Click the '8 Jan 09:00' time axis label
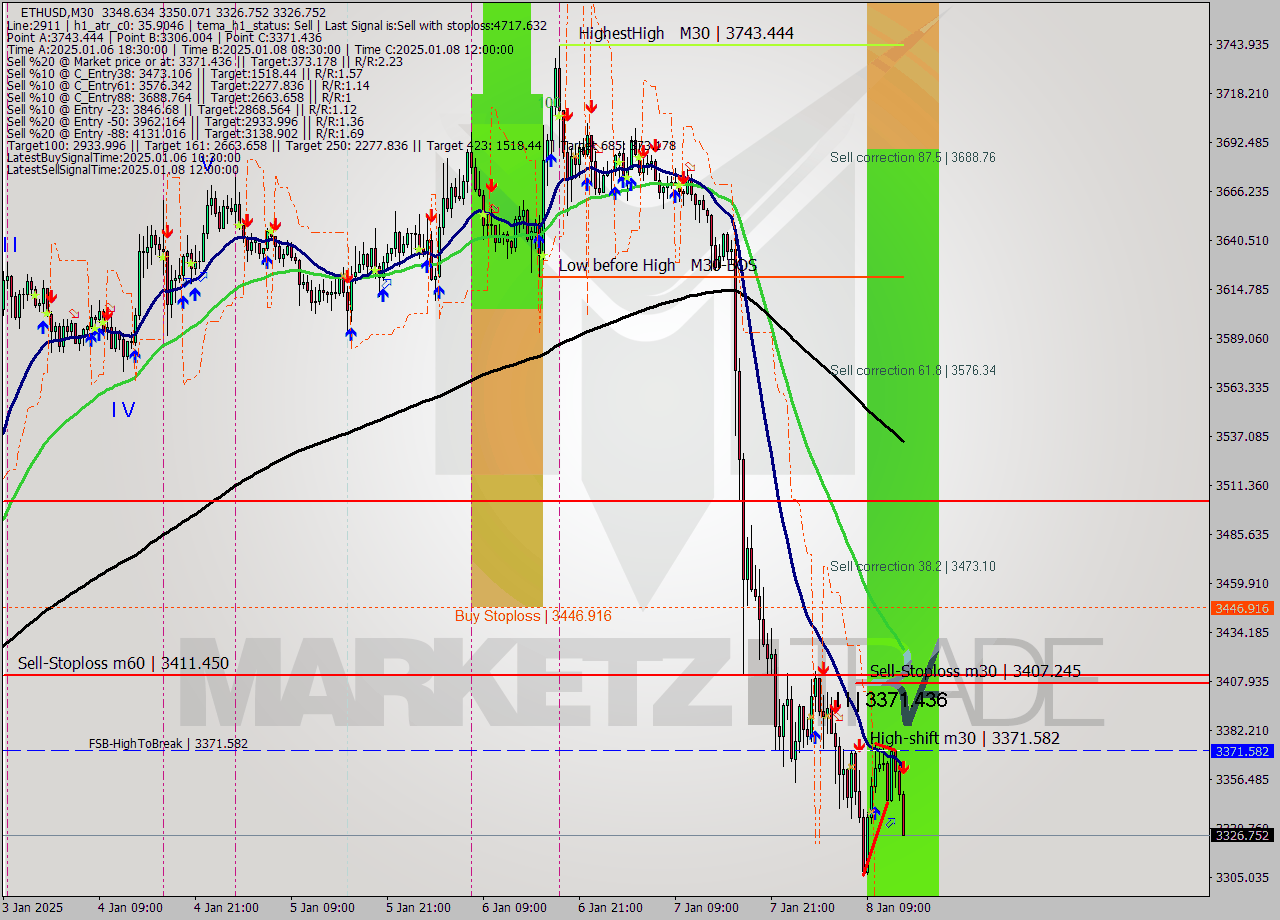 [898, 908]
